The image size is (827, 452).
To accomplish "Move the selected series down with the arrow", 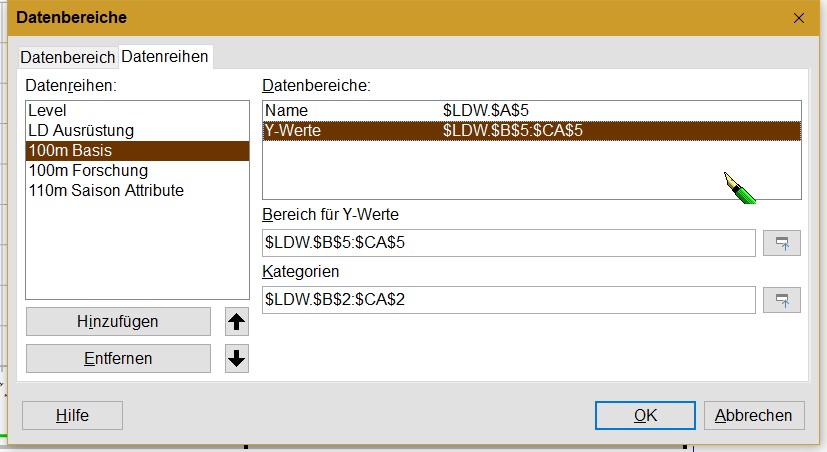I will [237, 359].
